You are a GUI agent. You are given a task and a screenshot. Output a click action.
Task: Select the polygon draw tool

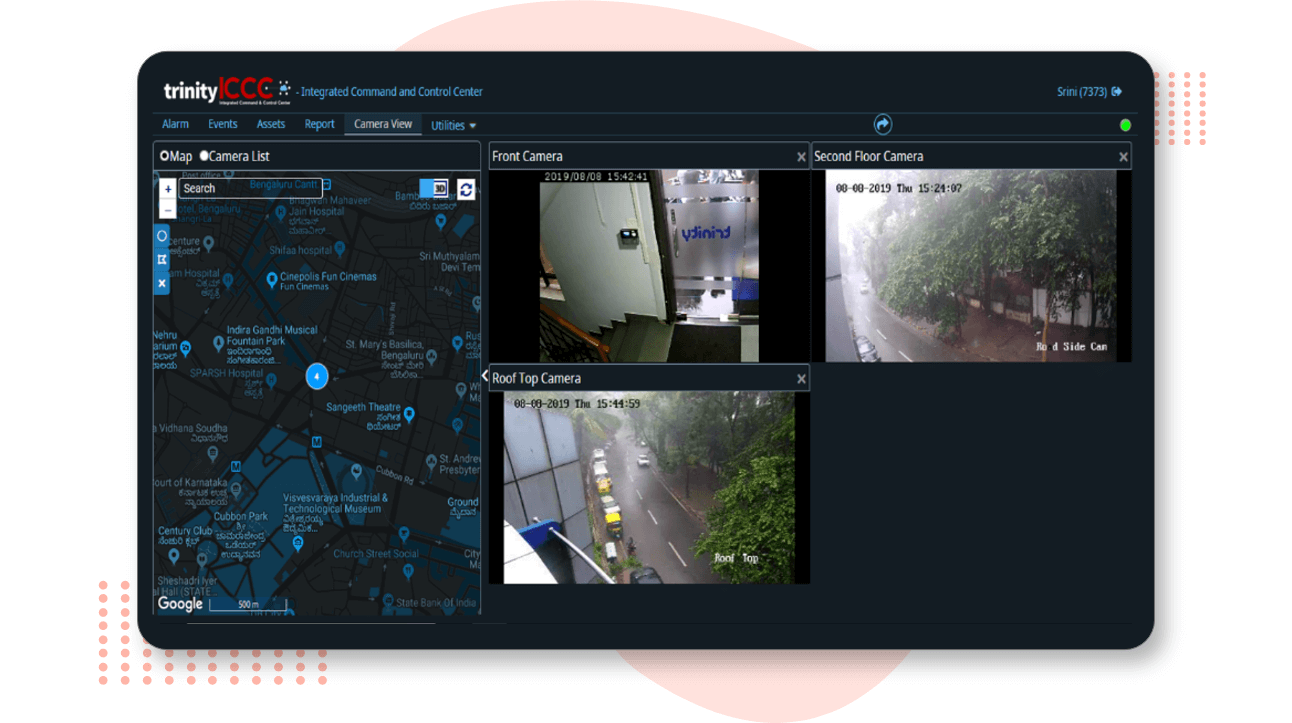162,260
